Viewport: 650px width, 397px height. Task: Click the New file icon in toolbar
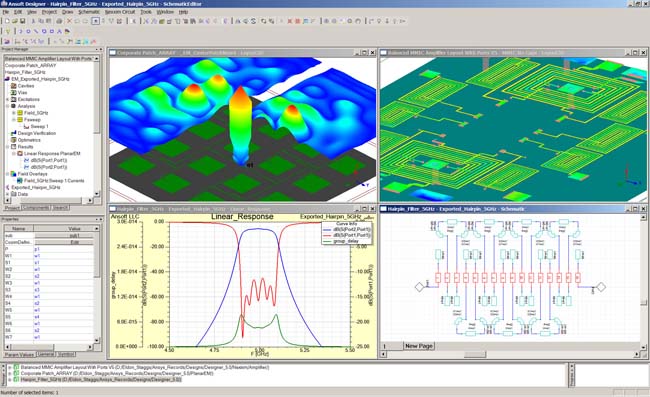coord(7,21)
